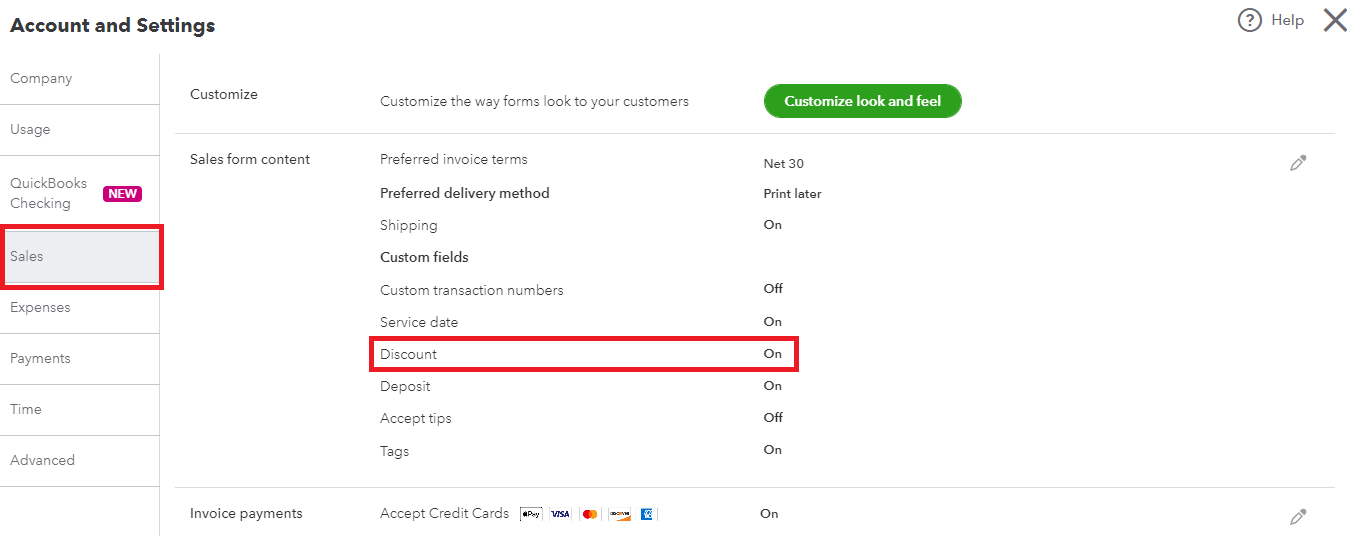Click the Visa card icon

point(560,514)
